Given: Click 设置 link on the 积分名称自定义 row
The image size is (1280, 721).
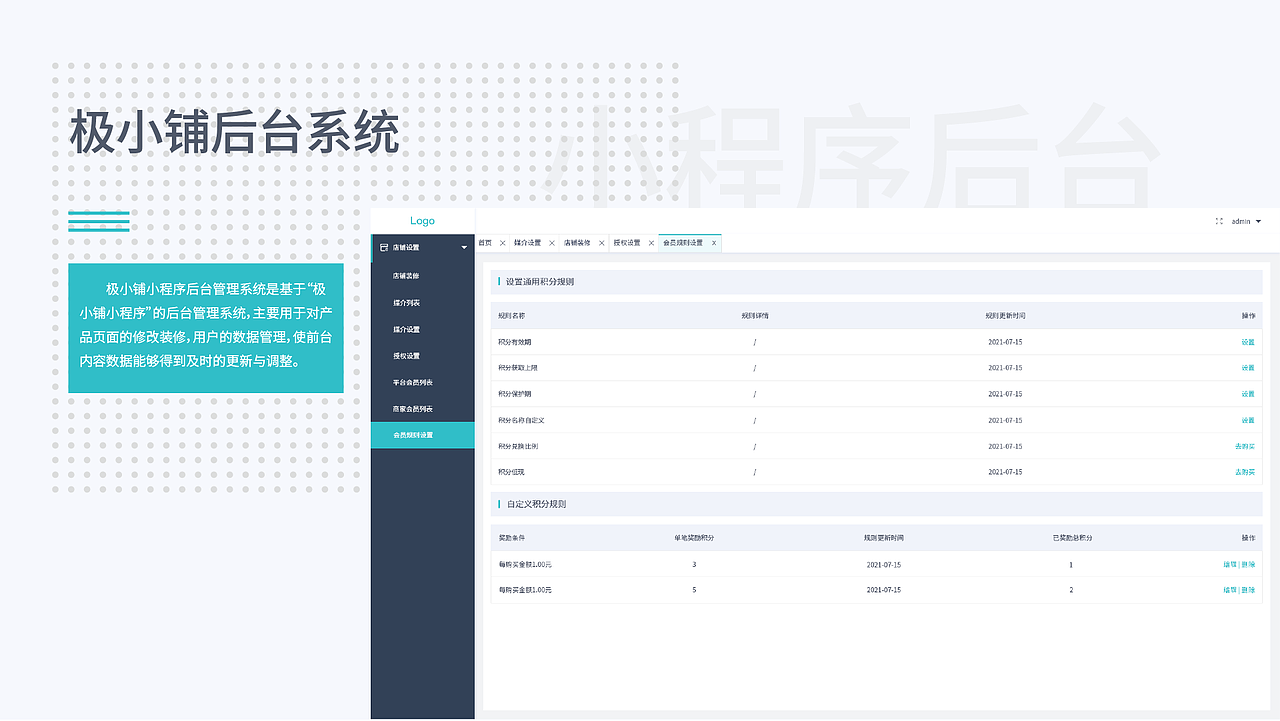Looking at the screenshot, I should (x=1248, y=419).
